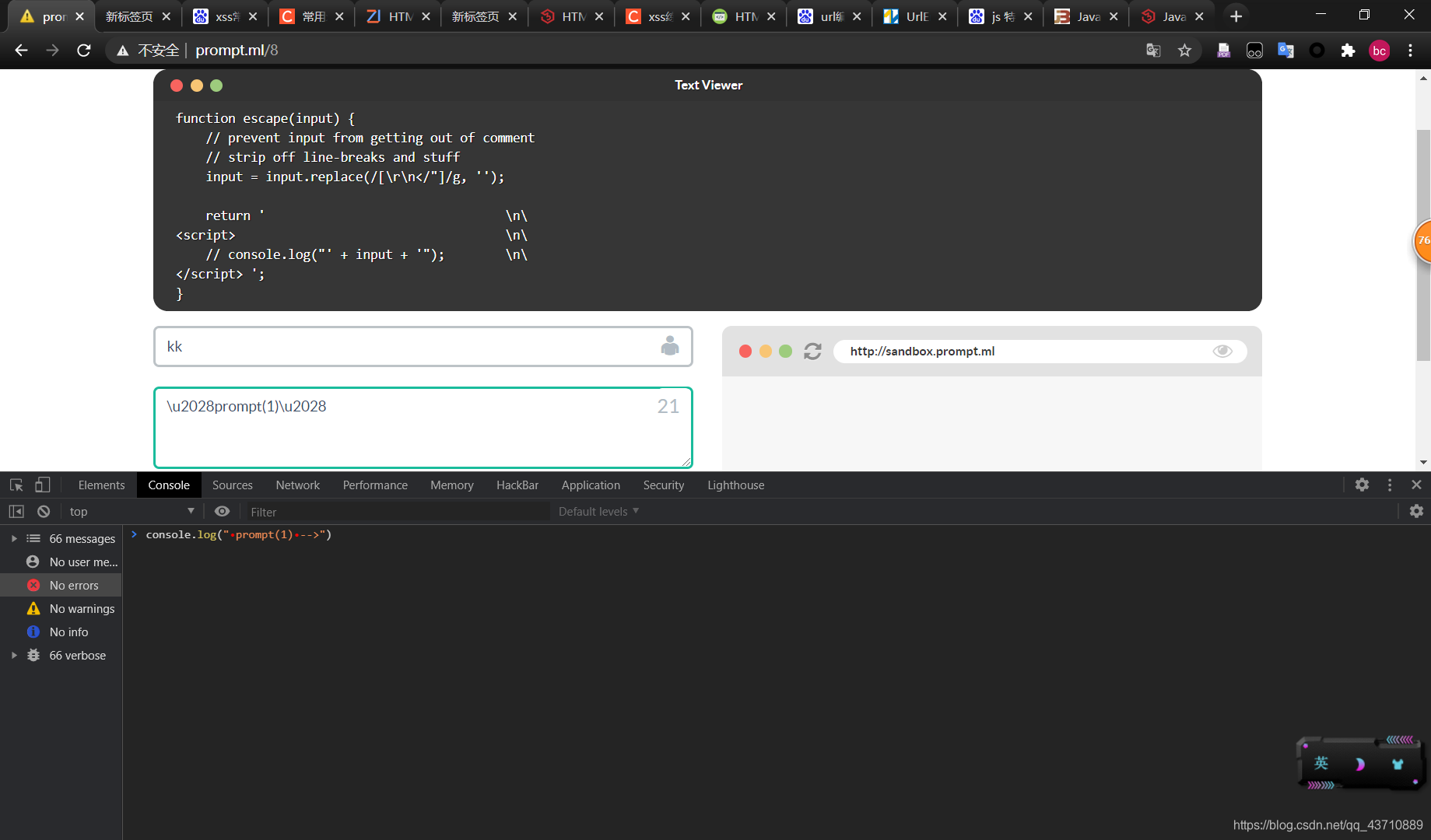
Task: Select the No warnings filter
Action: 61,608
